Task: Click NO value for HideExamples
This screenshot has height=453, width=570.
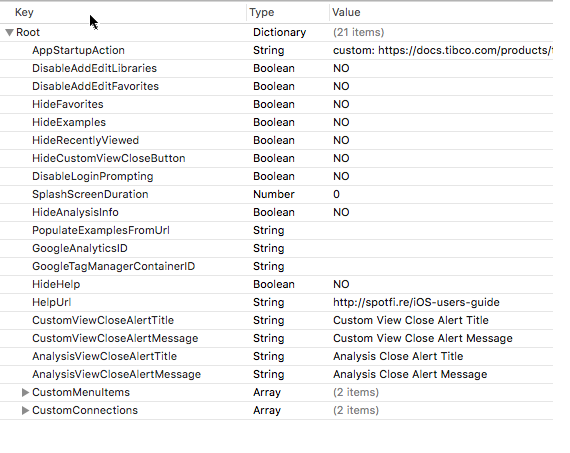Action: [x=341, y=122]
